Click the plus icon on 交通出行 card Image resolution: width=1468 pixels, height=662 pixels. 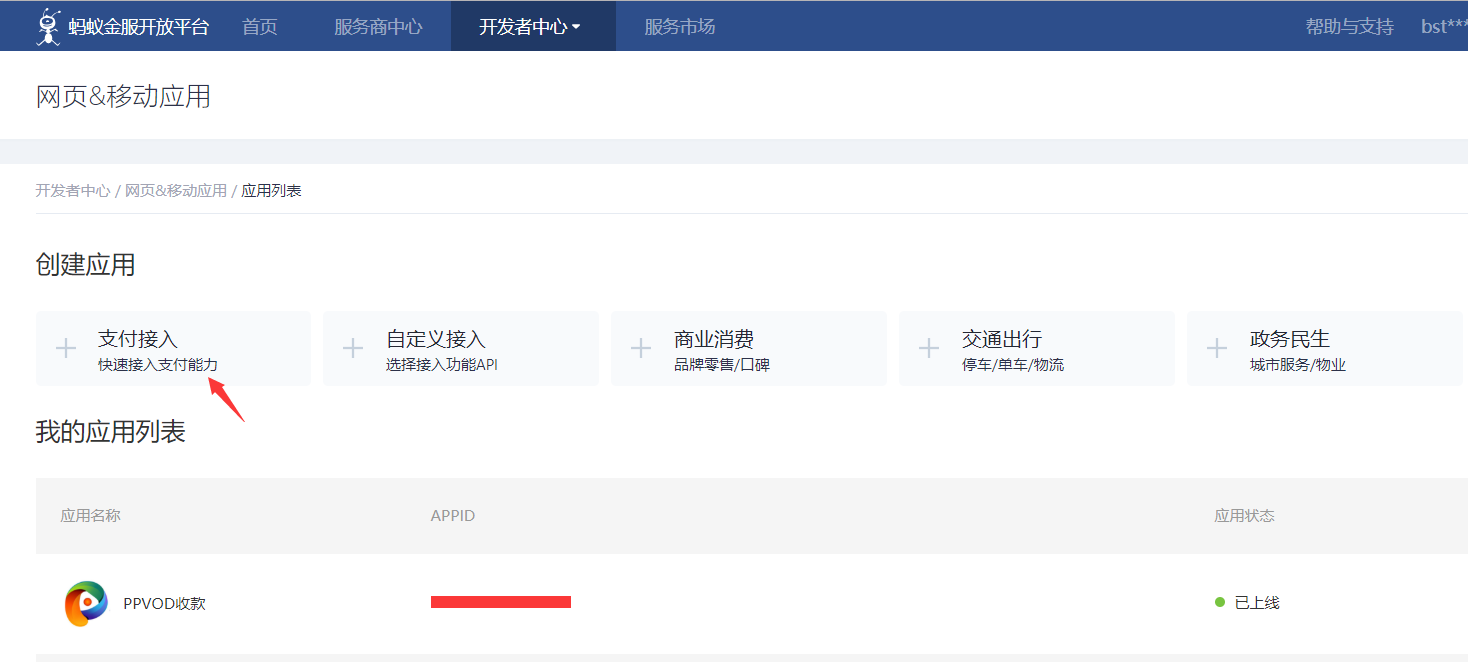[929, 348]
